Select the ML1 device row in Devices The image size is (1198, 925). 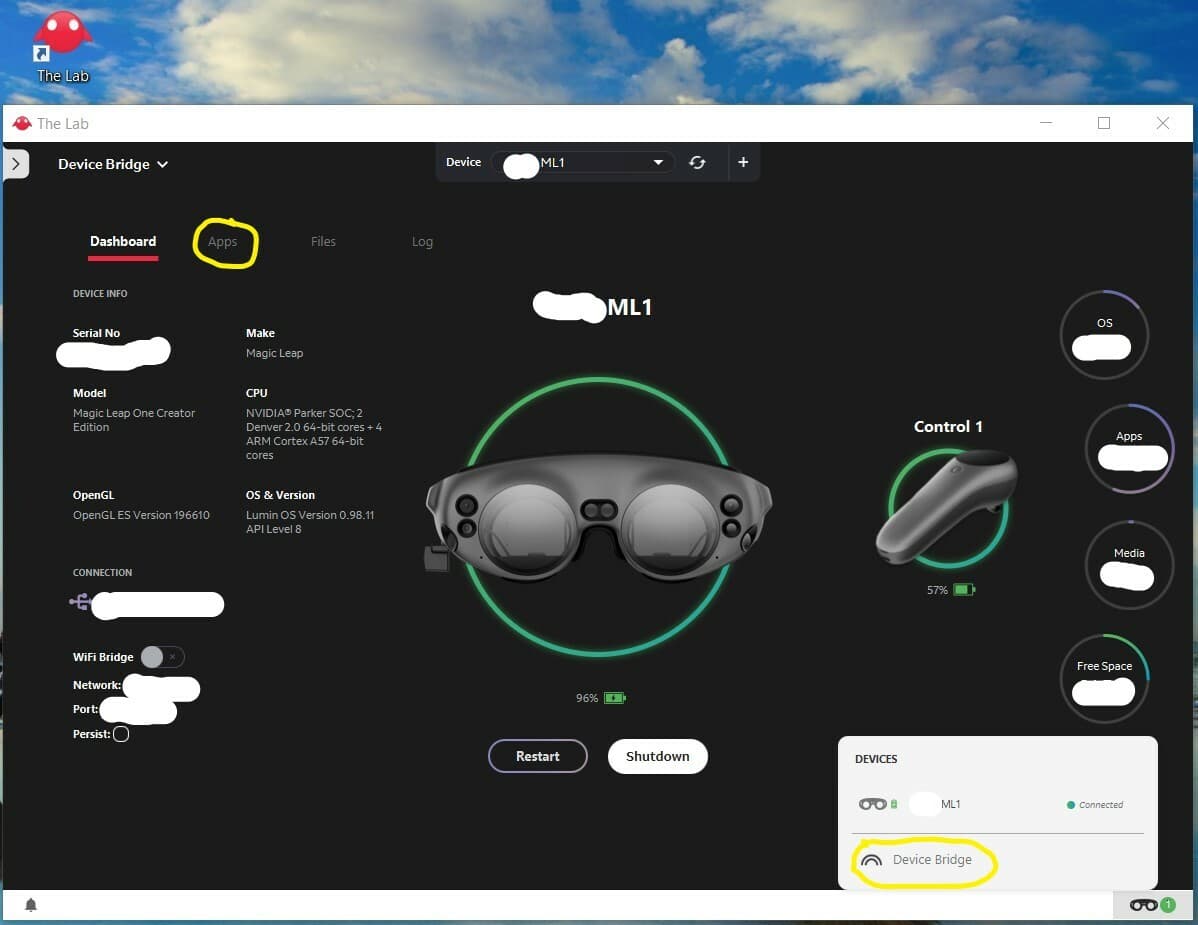997,804
